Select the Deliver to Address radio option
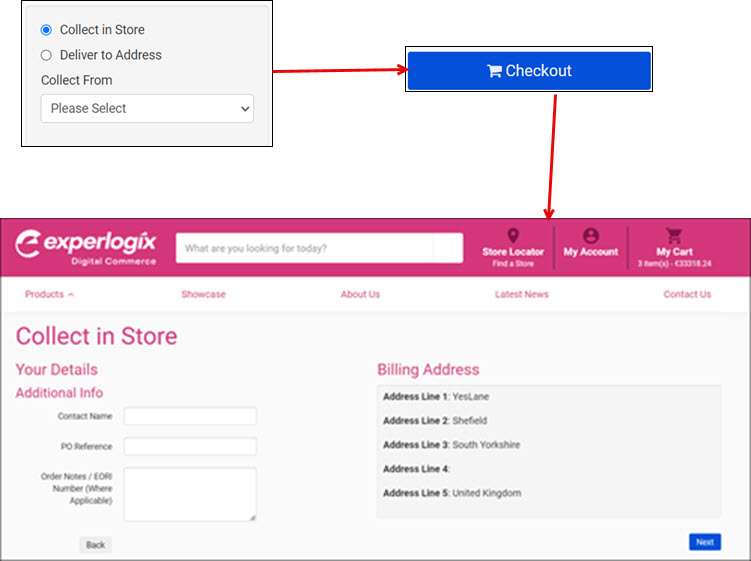Screen dimensions: 751x561 pos(46,55)
